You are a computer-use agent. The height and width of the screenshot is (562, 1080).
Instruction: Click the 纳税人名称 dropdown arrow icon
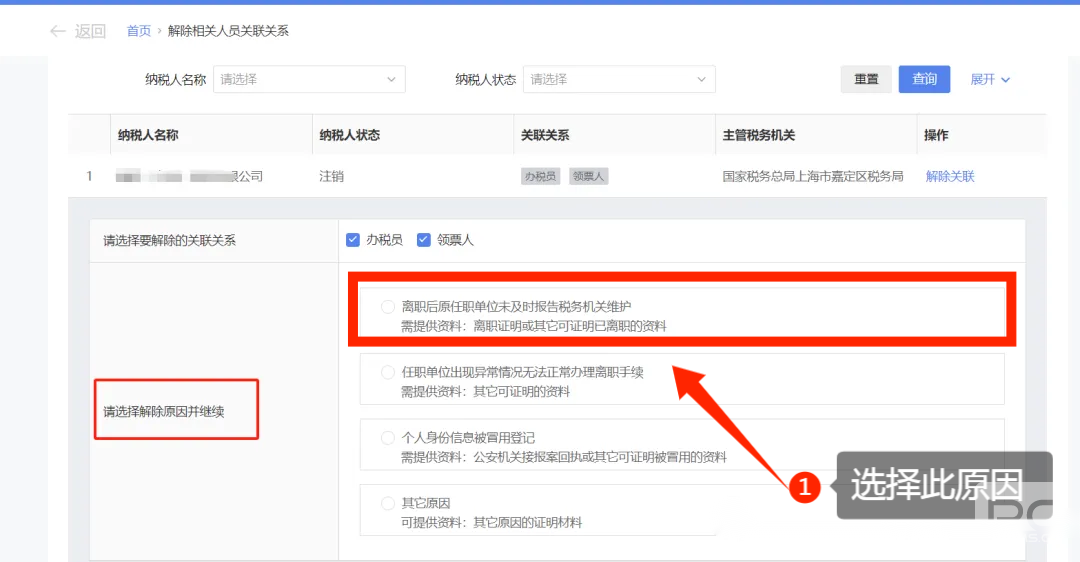click(391, 79)
